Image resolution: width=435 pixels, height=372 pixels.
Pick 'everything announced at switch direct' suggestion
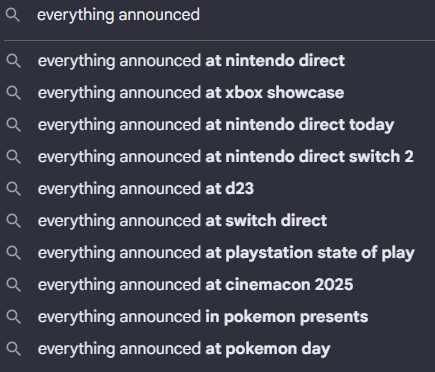[x=217, y=221]
